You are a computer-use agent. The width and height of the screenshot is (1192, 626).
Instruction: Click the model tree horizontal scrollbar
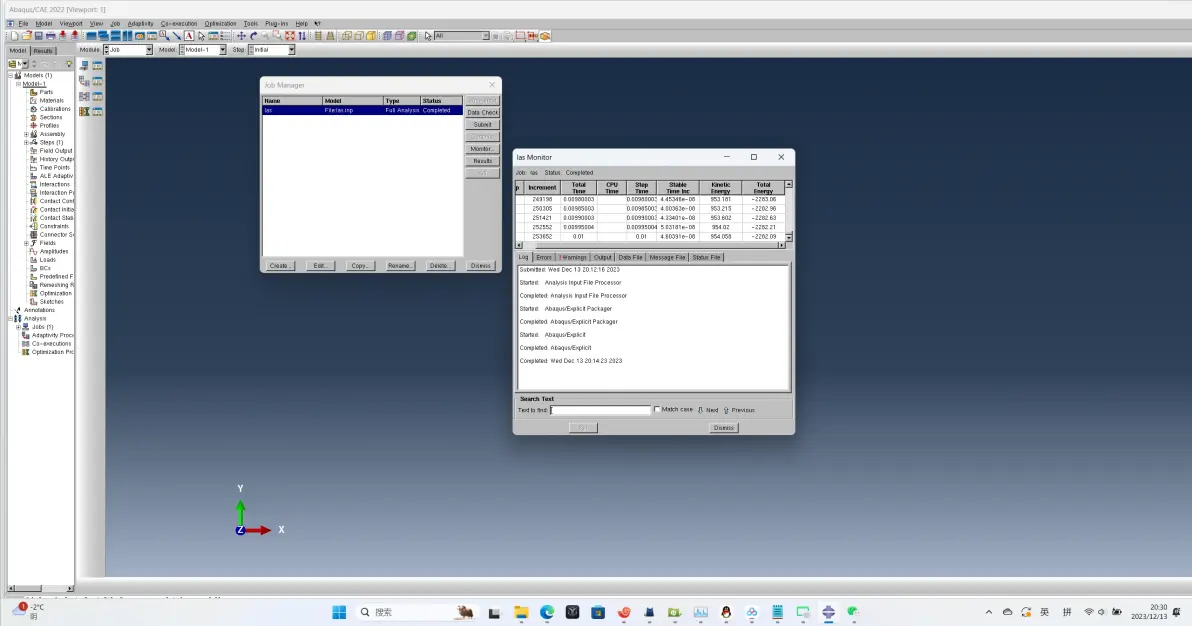pyautogui.click(x=40, y=588)
